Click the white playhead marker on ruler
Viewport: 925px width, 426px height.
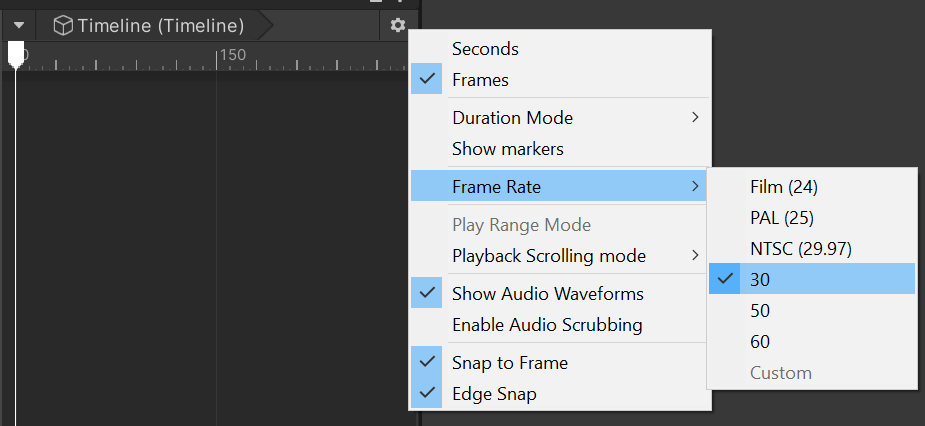[15, 54]
